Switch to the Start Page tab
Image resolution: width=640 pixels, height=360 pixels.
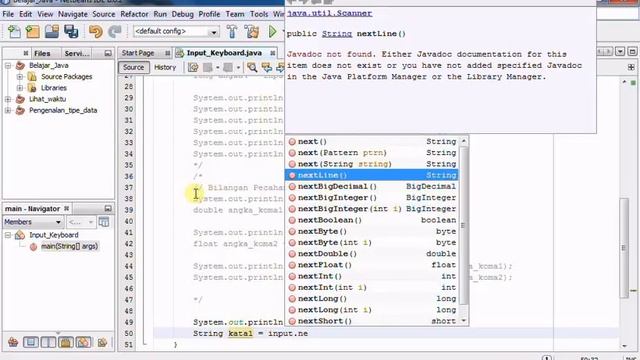[x=138, y=53]
